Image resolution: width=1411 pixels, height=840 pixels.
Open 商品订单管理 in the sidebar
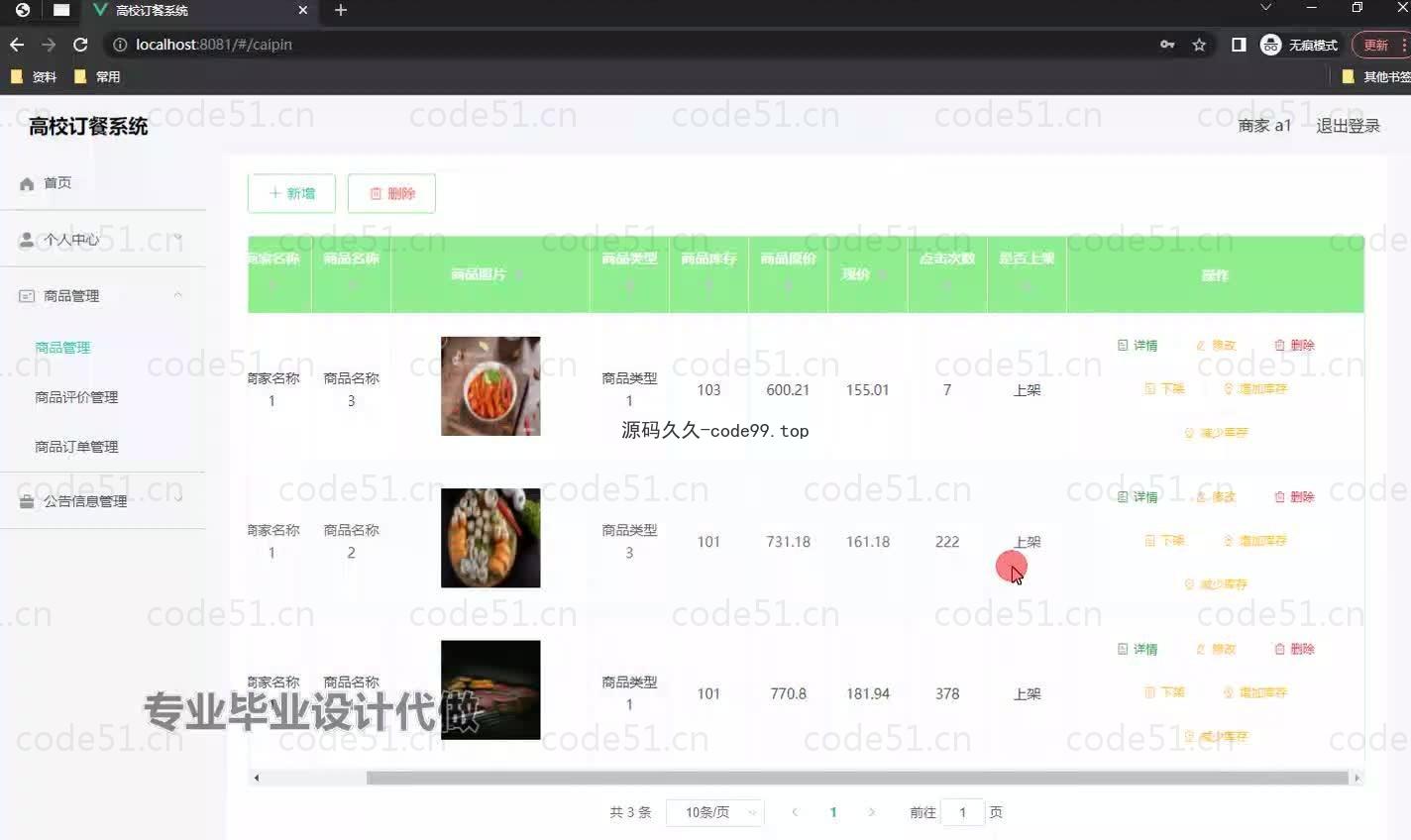[x=76, y=447]
